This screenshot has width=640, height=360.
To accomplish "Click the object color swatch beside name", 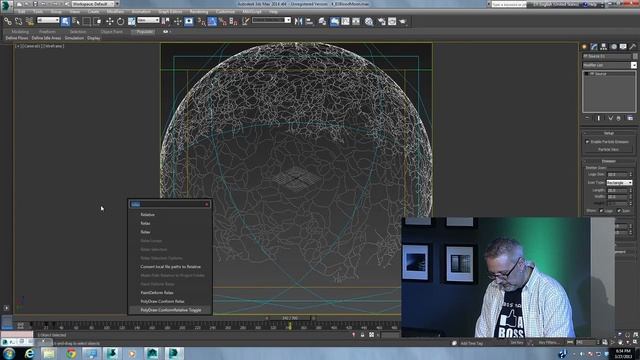I will click(635, 56).
